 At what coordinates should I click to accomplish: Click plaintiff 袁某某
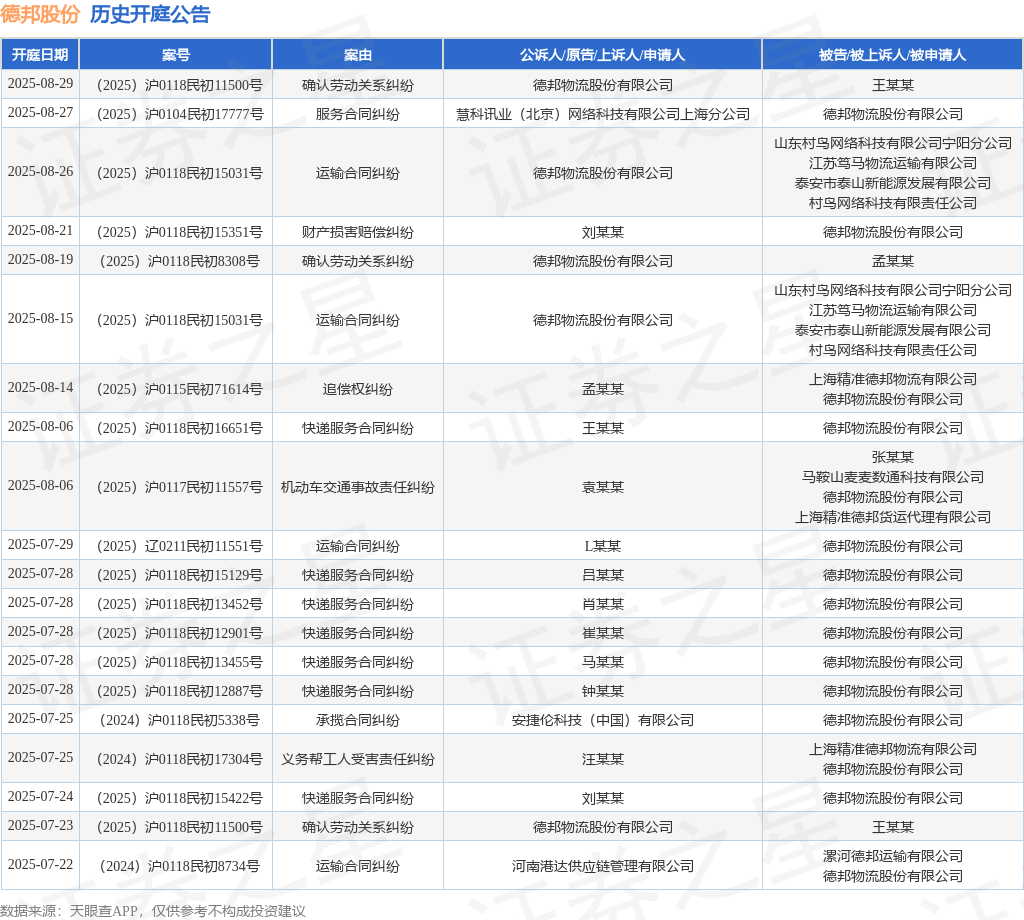click(603, 487)
